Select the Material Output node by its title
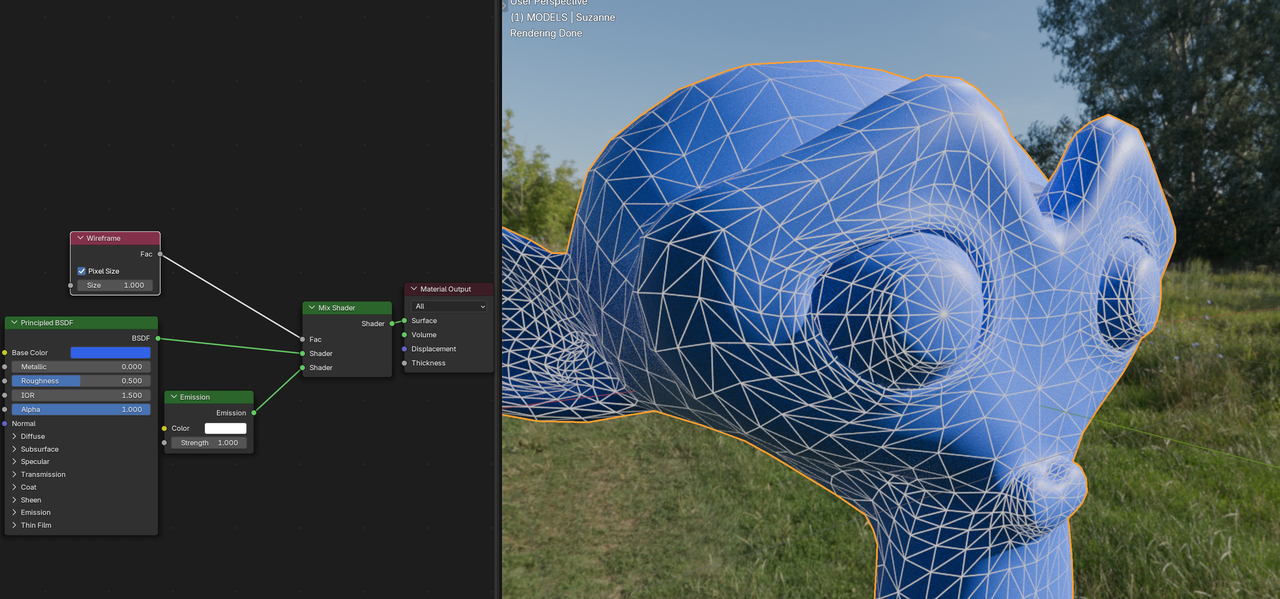 pyautogui.click(x=446, y=289)
